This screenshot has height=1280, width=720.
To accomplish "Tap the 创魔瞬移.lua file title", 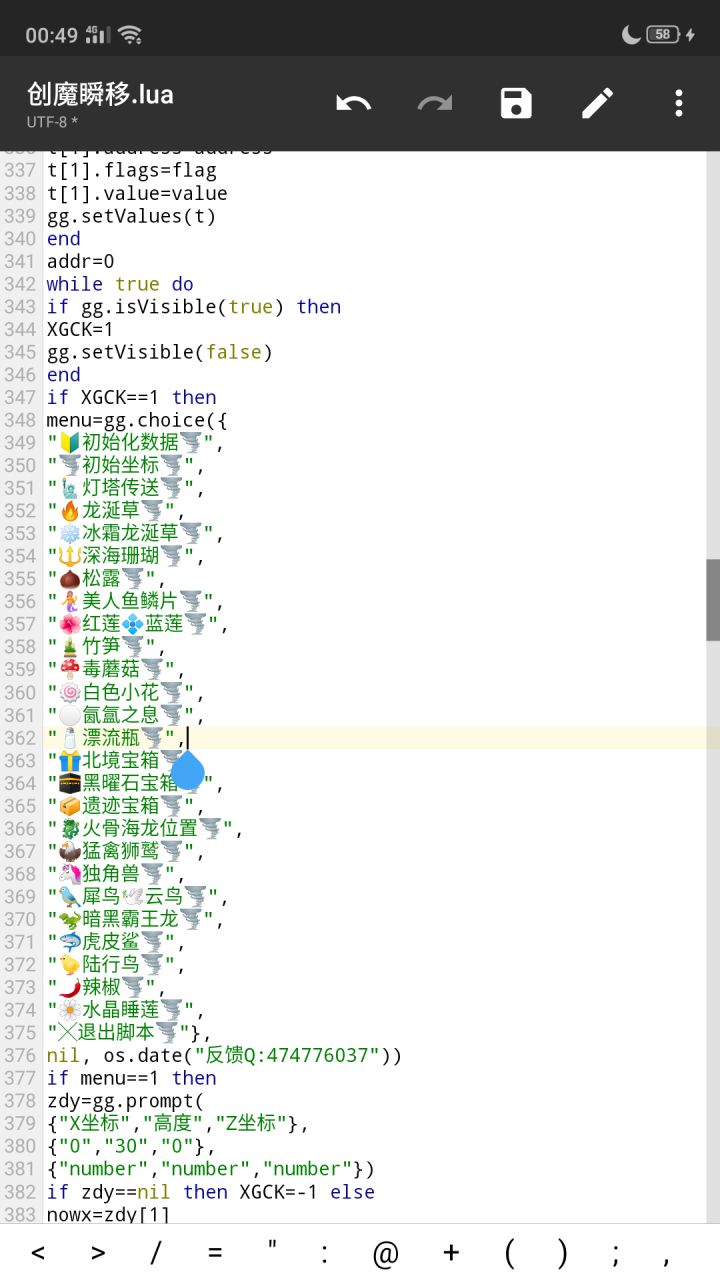I will point(100,95).
